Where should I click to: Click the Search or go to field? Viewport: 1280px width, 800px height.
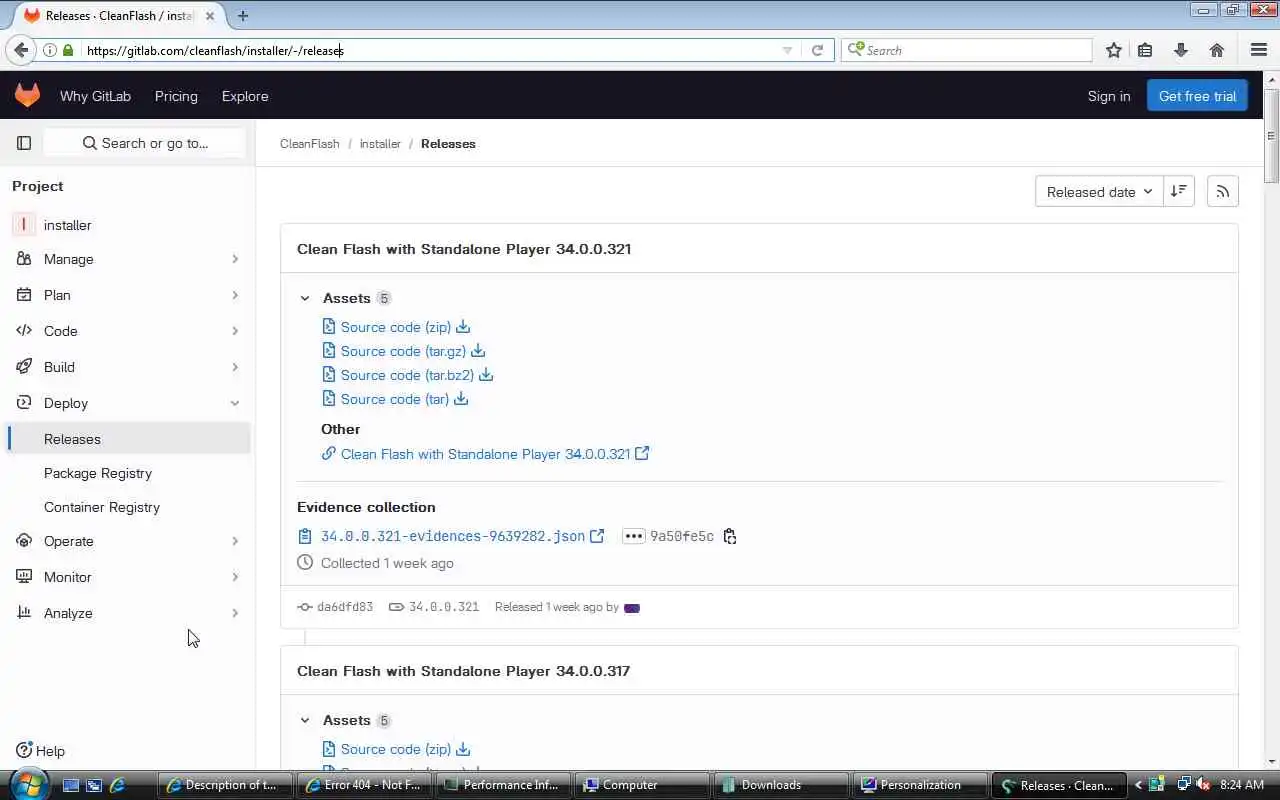pos(145,143)
